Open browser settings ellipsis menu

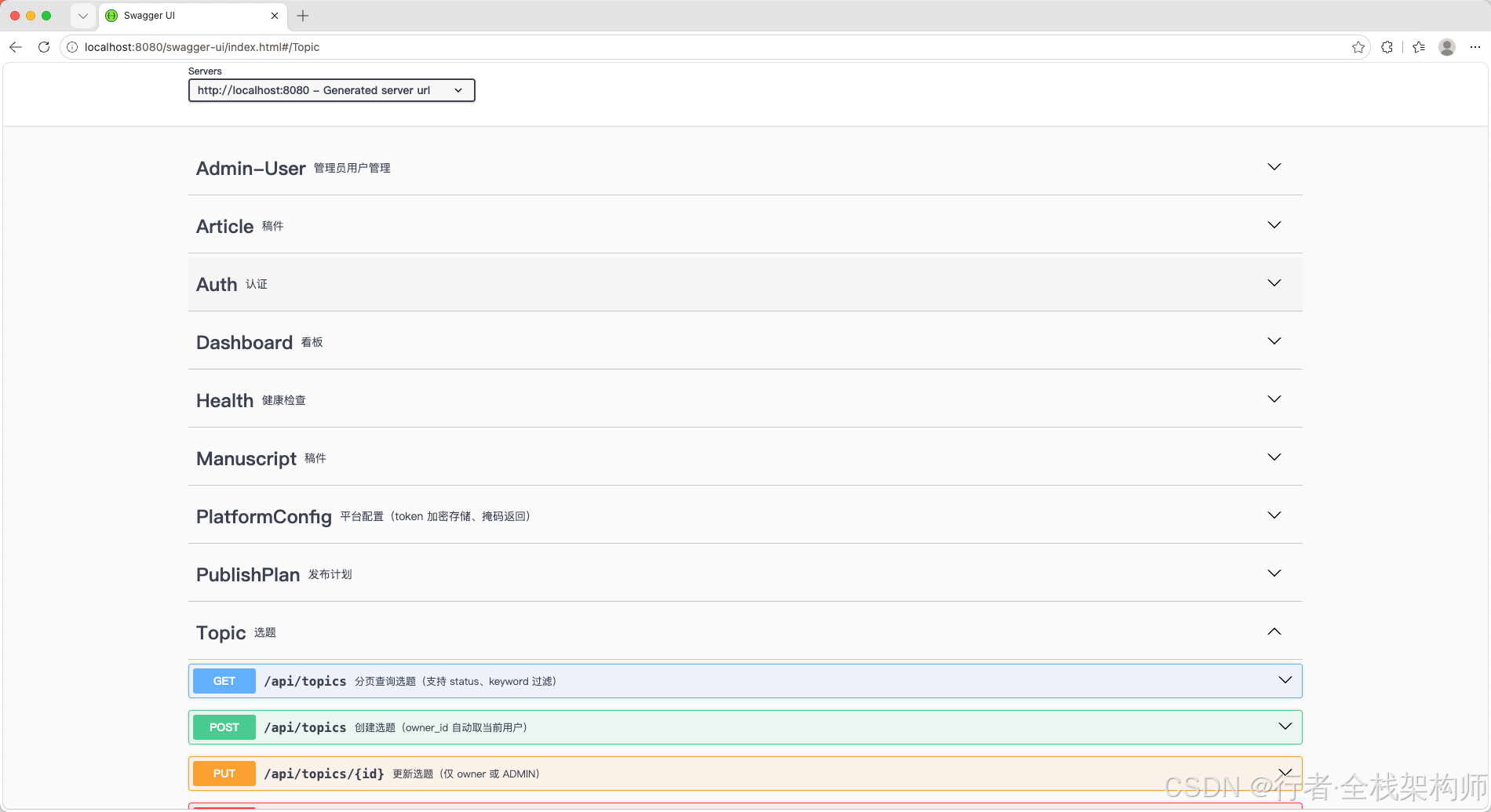[x=1475, y=47]
